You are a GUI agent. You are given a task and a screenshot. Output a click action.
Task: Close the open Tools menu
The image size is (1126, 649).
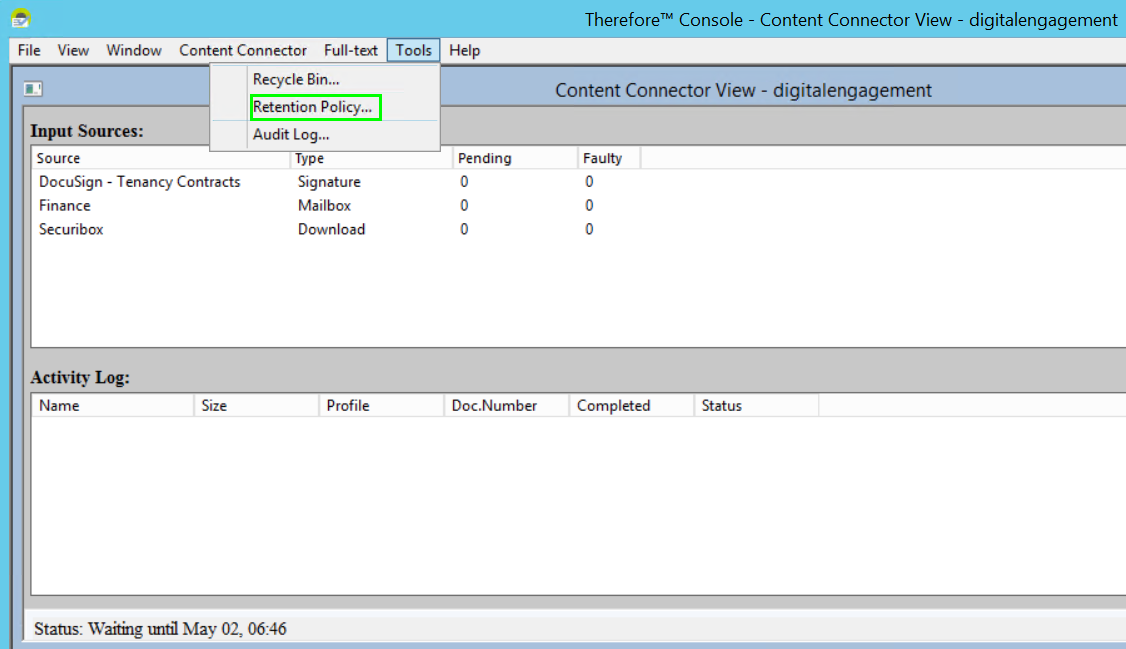point(414,50)
